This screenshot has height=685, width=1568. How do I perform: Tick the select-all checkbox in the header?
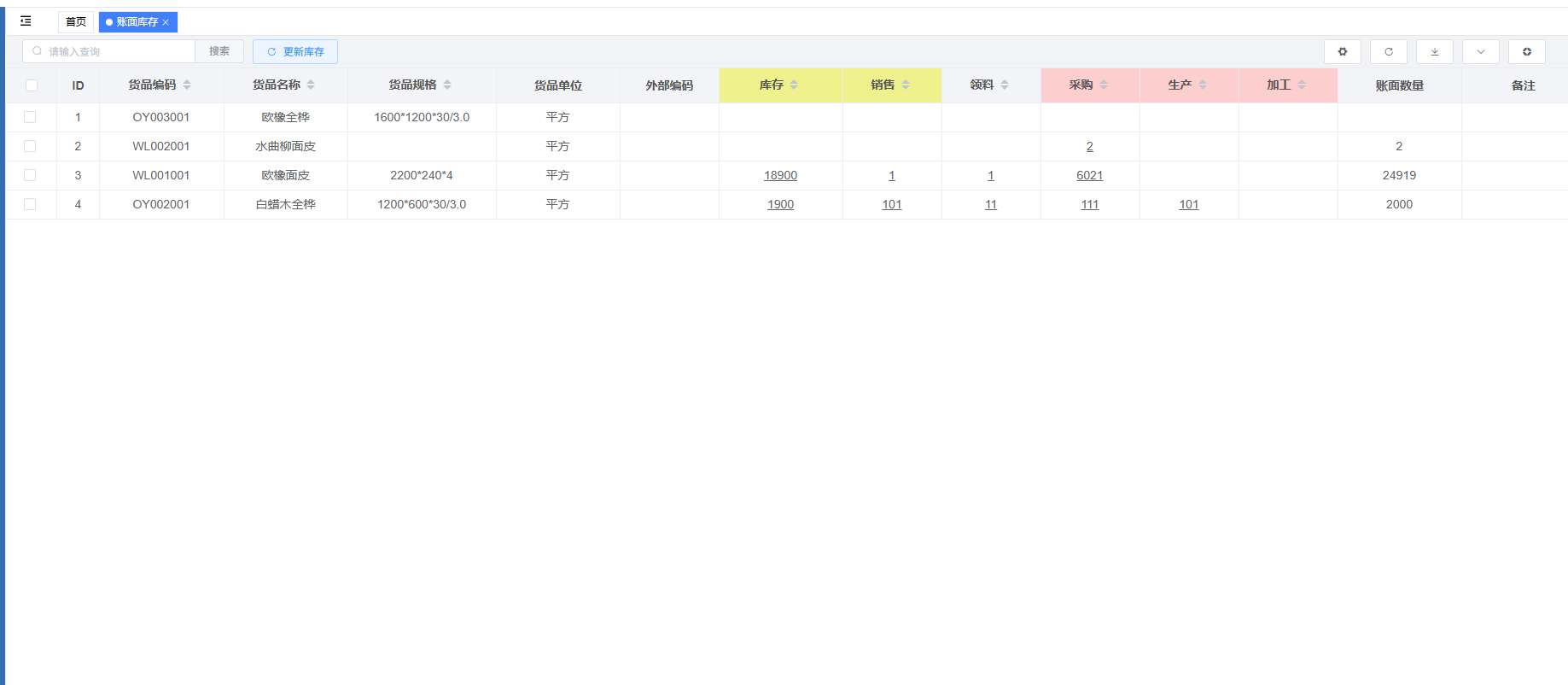tap(32, 85)
